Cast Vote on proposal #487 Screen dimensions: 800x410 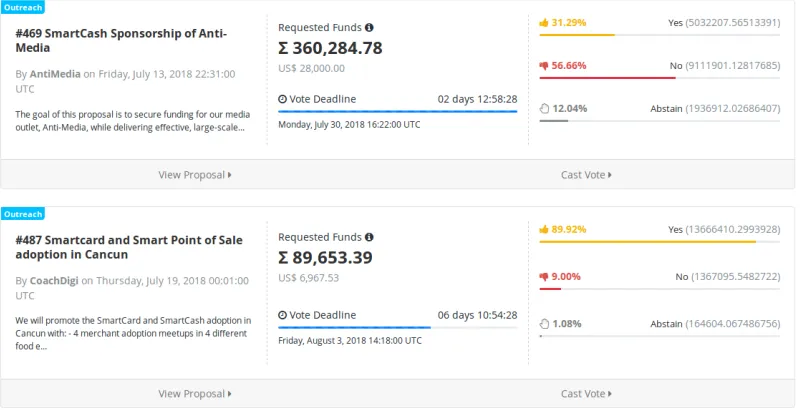point(586,394)
